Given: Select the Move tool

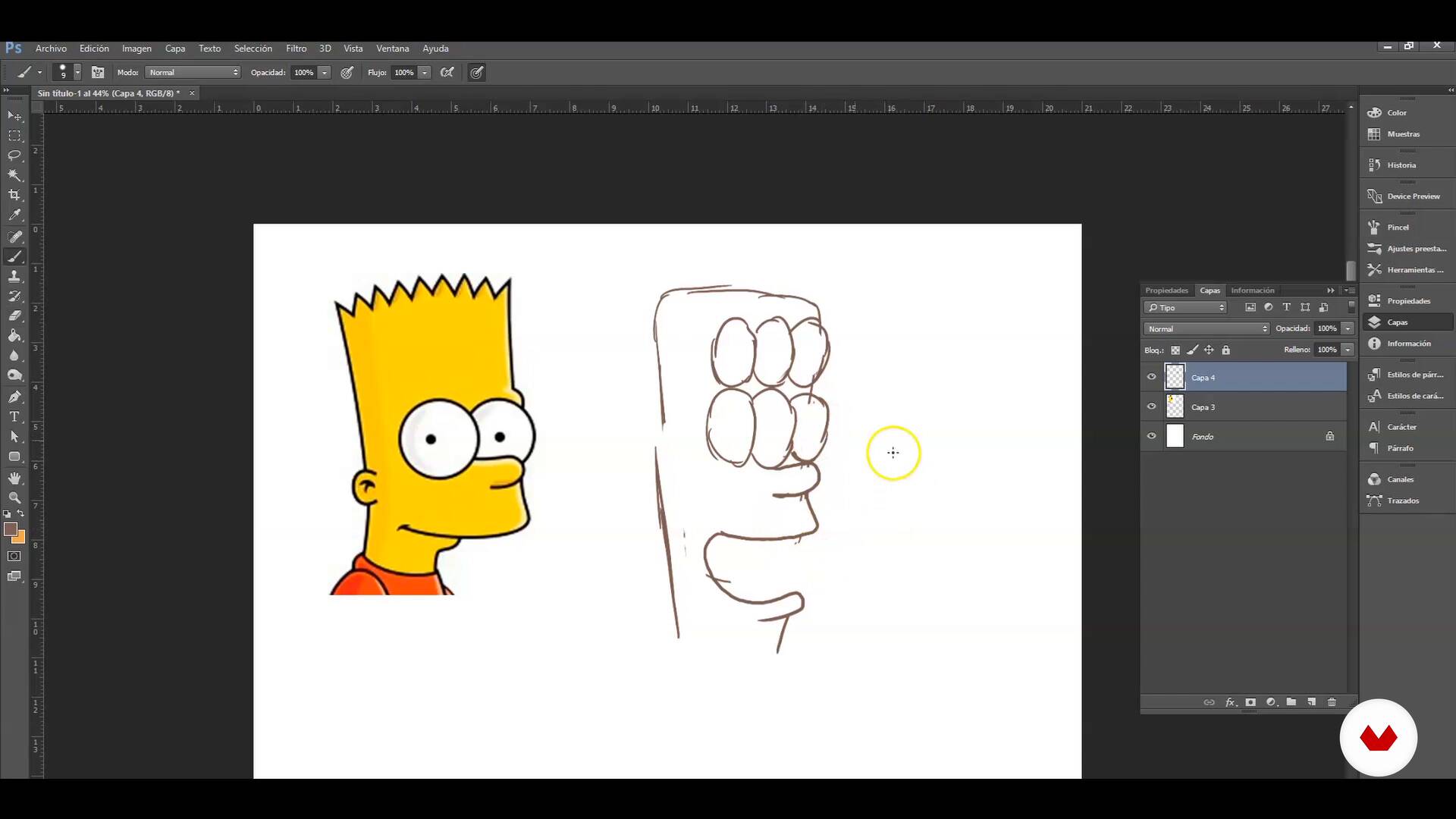Looking at the screenshot, I should (x=14, y=116).
